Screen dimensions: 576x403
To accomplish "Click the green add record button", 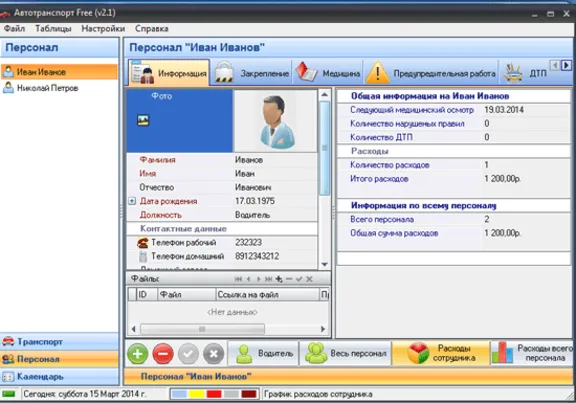I will point(138,353).
